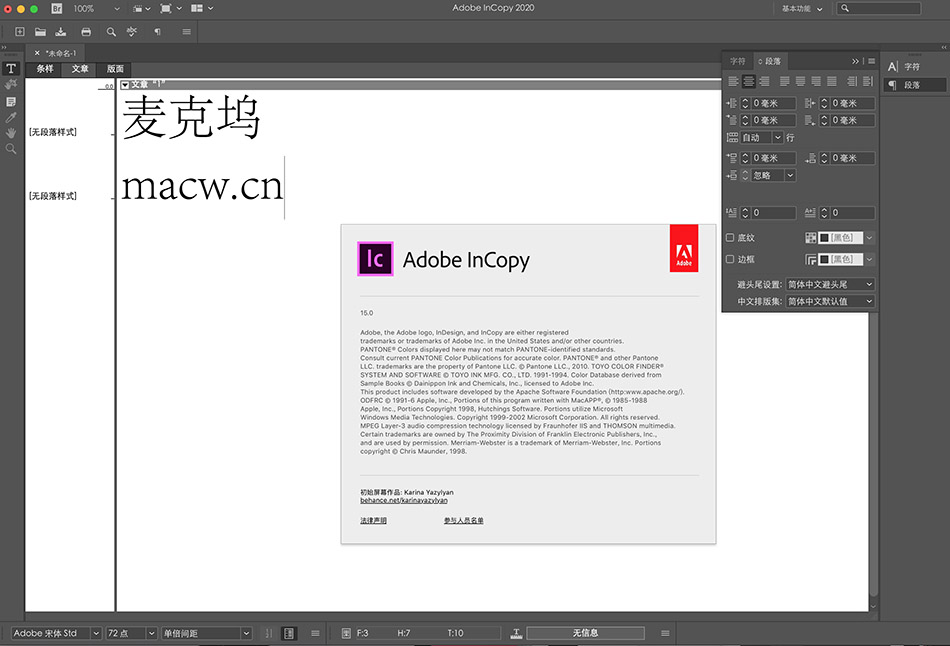Toggle hidden characters with the paragraph mark icon
Image resolution: width=950 pixels, height=646 pixels.
click(158, 31)
